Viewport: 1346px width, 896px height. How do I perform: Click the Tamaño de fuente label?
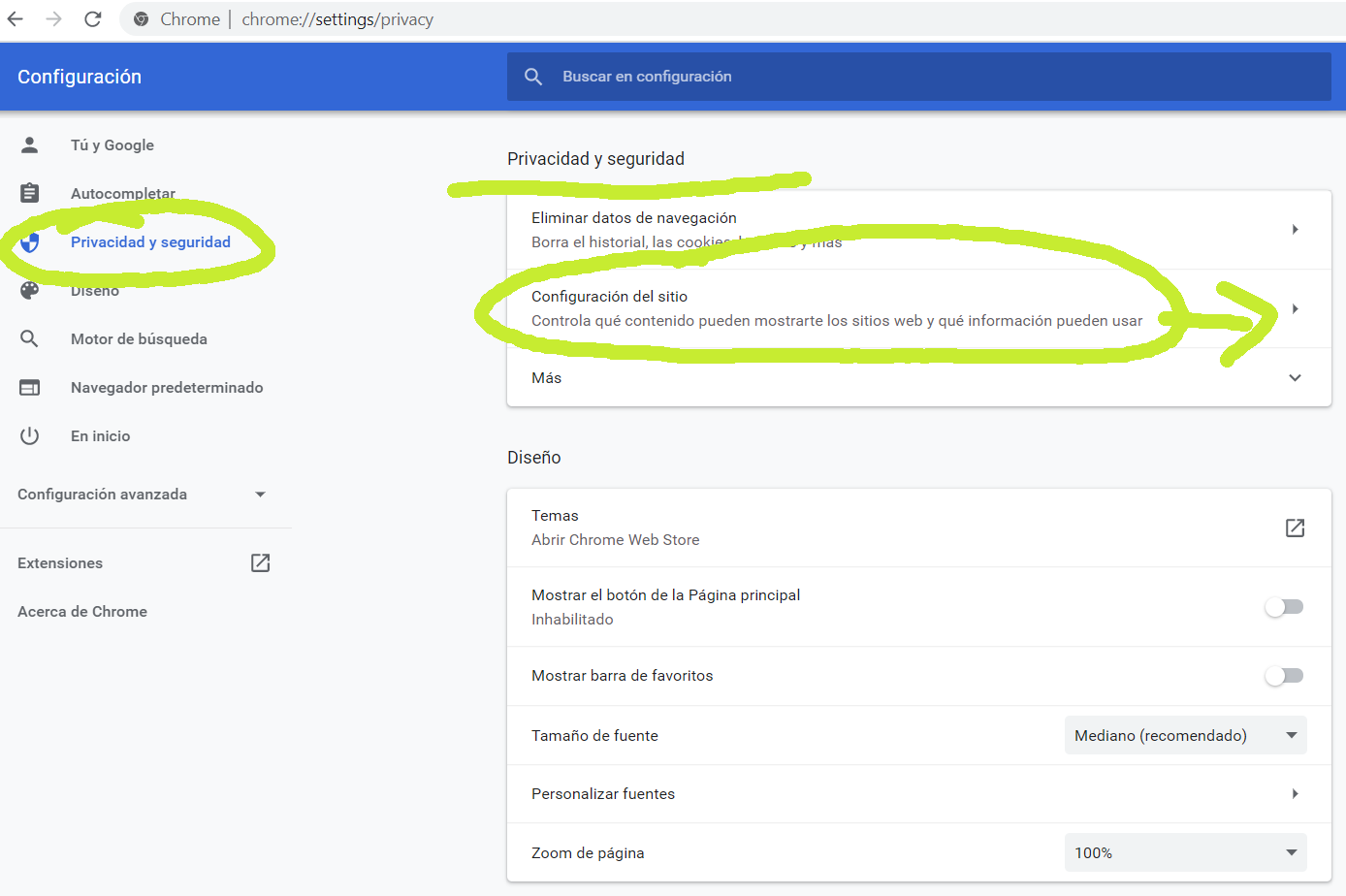coord(594,736)
